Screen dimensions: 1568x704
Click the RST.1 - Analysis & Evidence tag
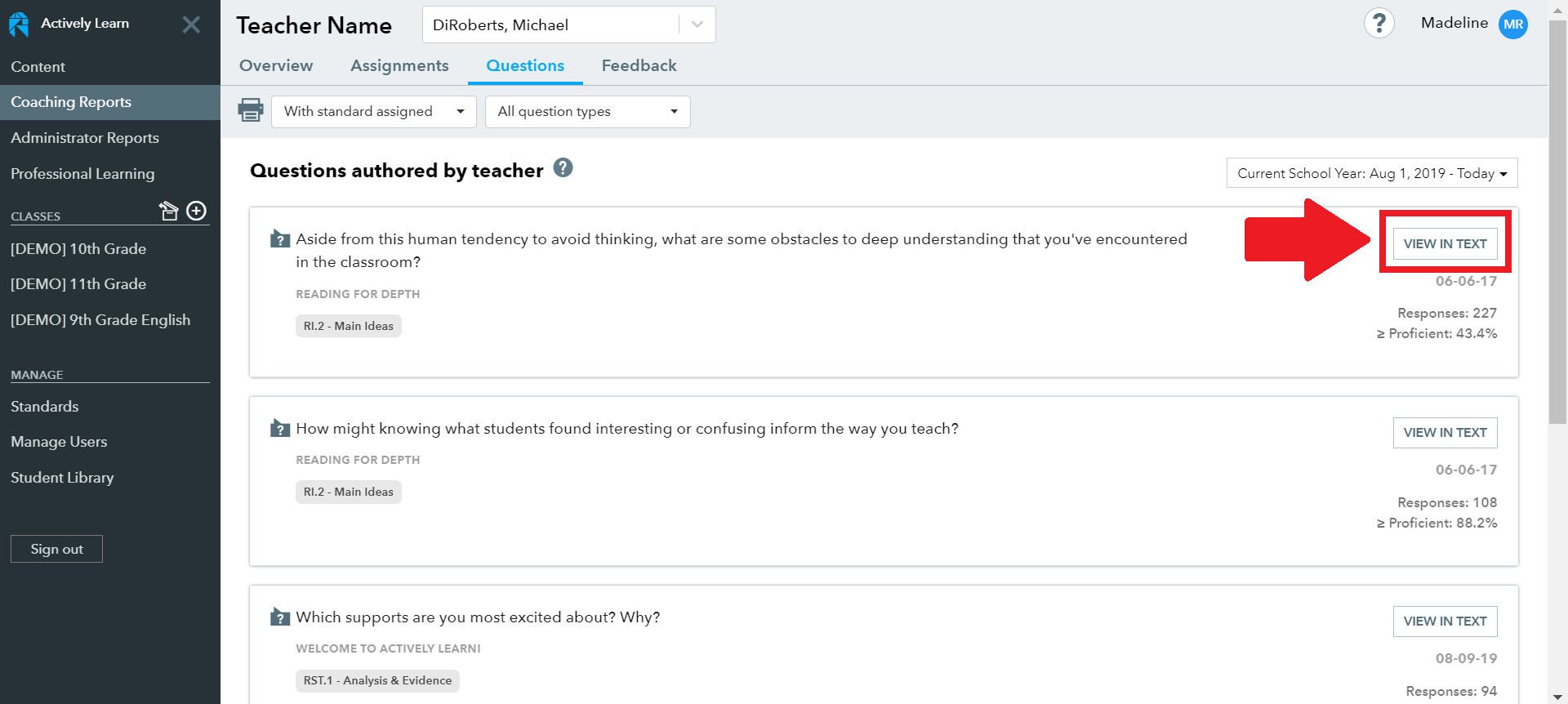pyautogui.click(x=377, y=680)
